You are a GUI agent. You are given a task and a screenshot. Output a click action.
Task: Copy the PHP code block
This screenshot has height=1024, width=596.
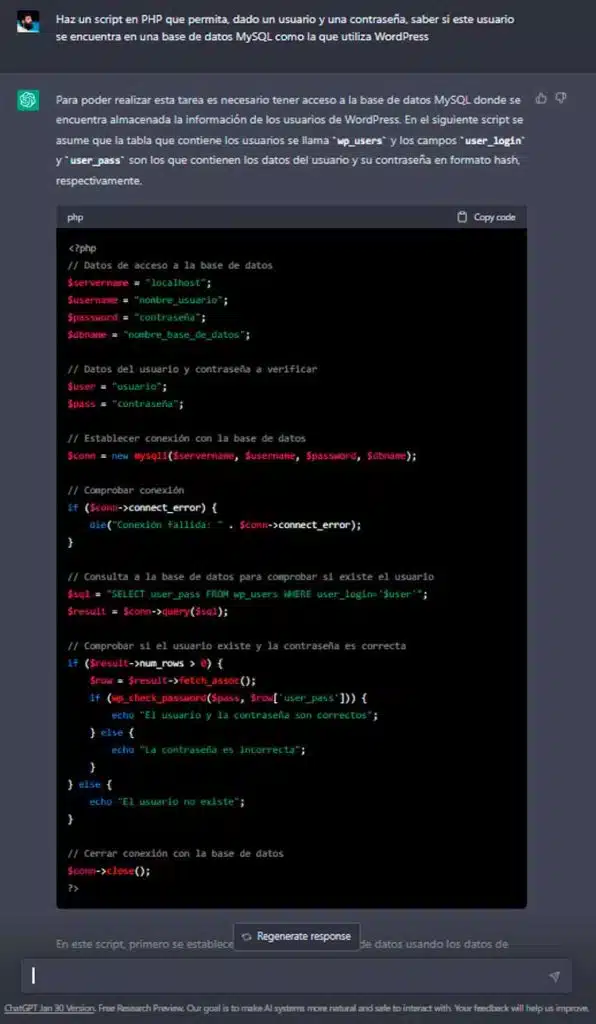486,217
